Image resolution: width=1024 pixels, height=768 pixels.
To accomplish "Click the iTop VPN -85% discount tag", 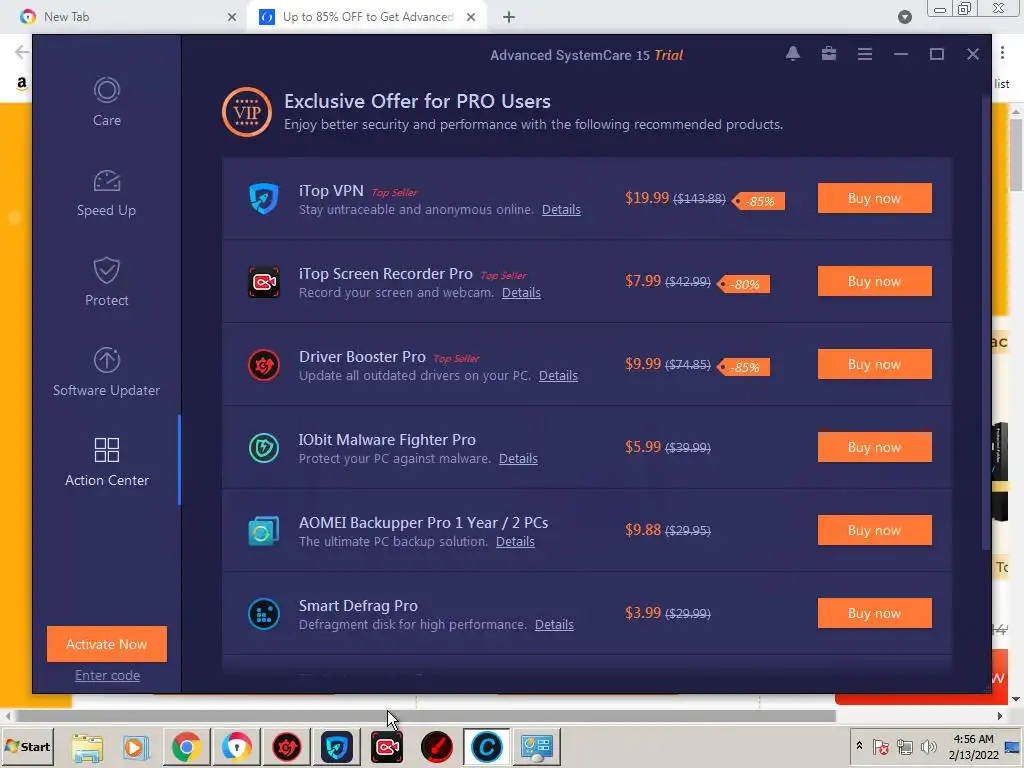I will [759, 201].
